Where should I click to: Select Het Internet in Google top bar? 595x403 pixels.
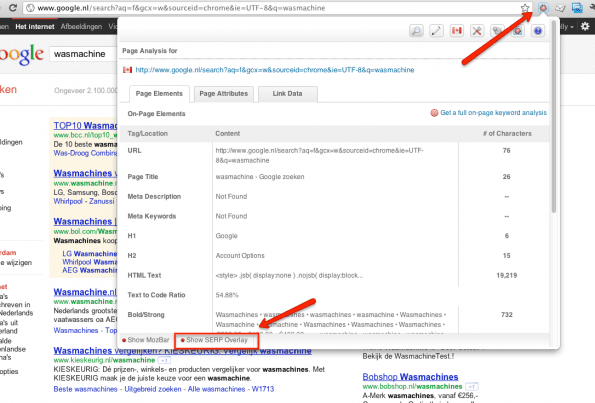coord(35,27)
